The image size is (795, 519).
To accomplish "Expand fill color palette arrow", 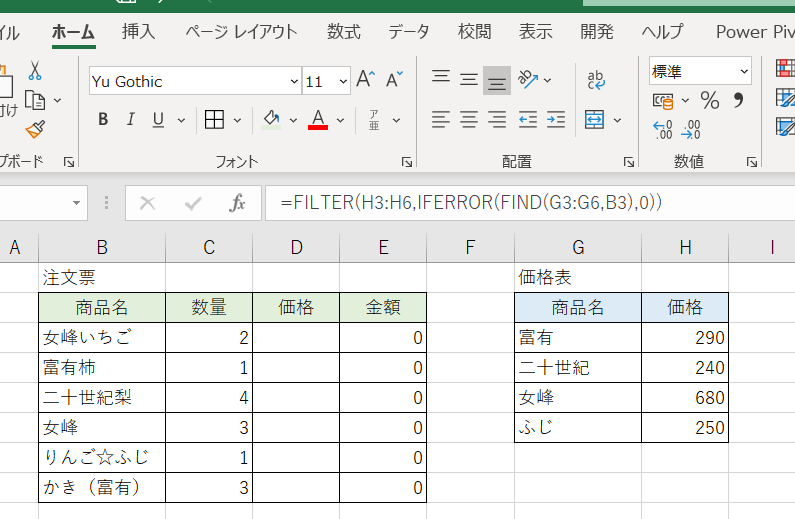I will [x=293, y=120].
